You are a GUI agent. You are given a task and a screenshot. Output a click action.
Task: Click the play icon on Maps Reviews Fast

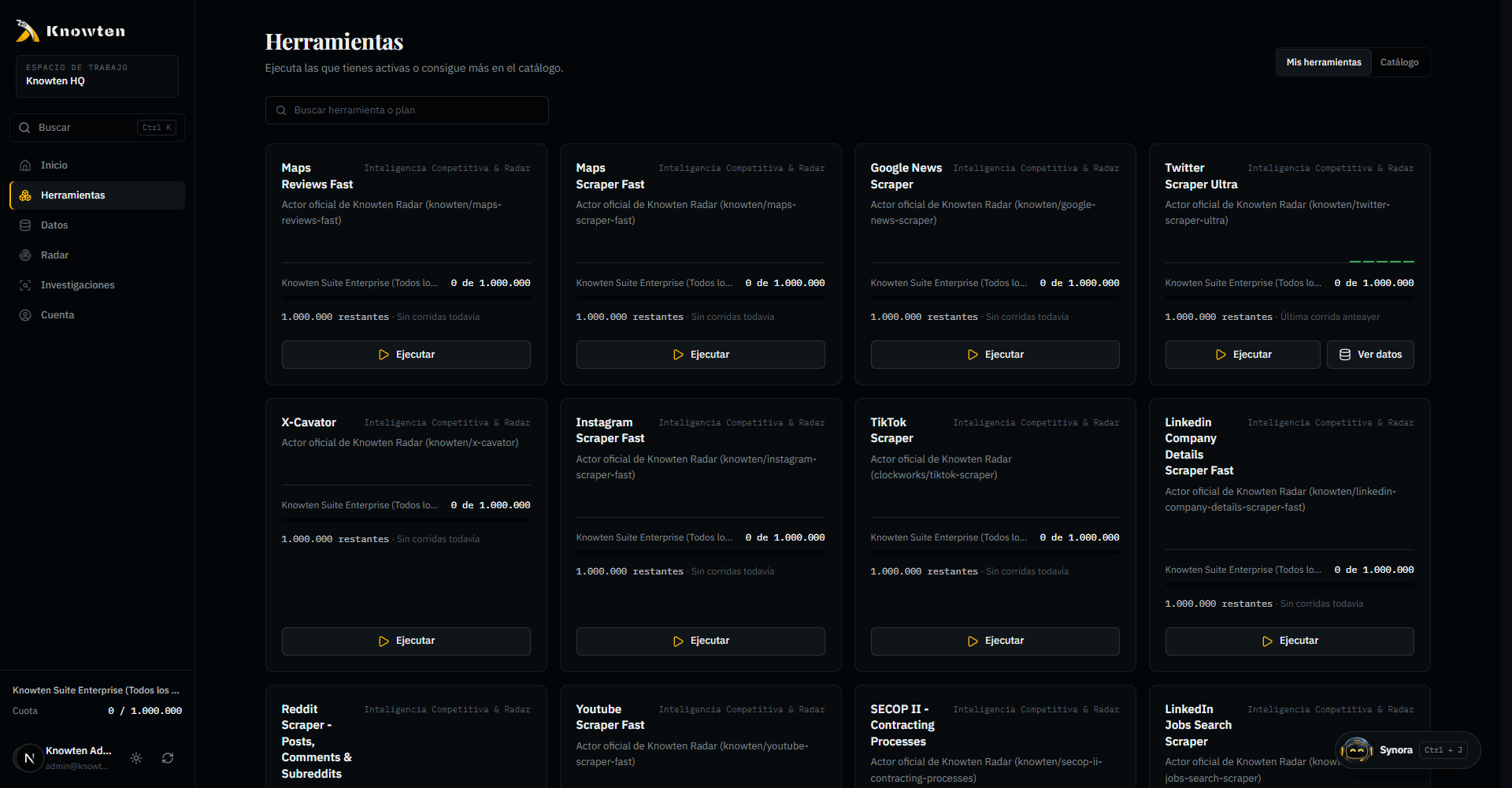click(x=384, y=355)
